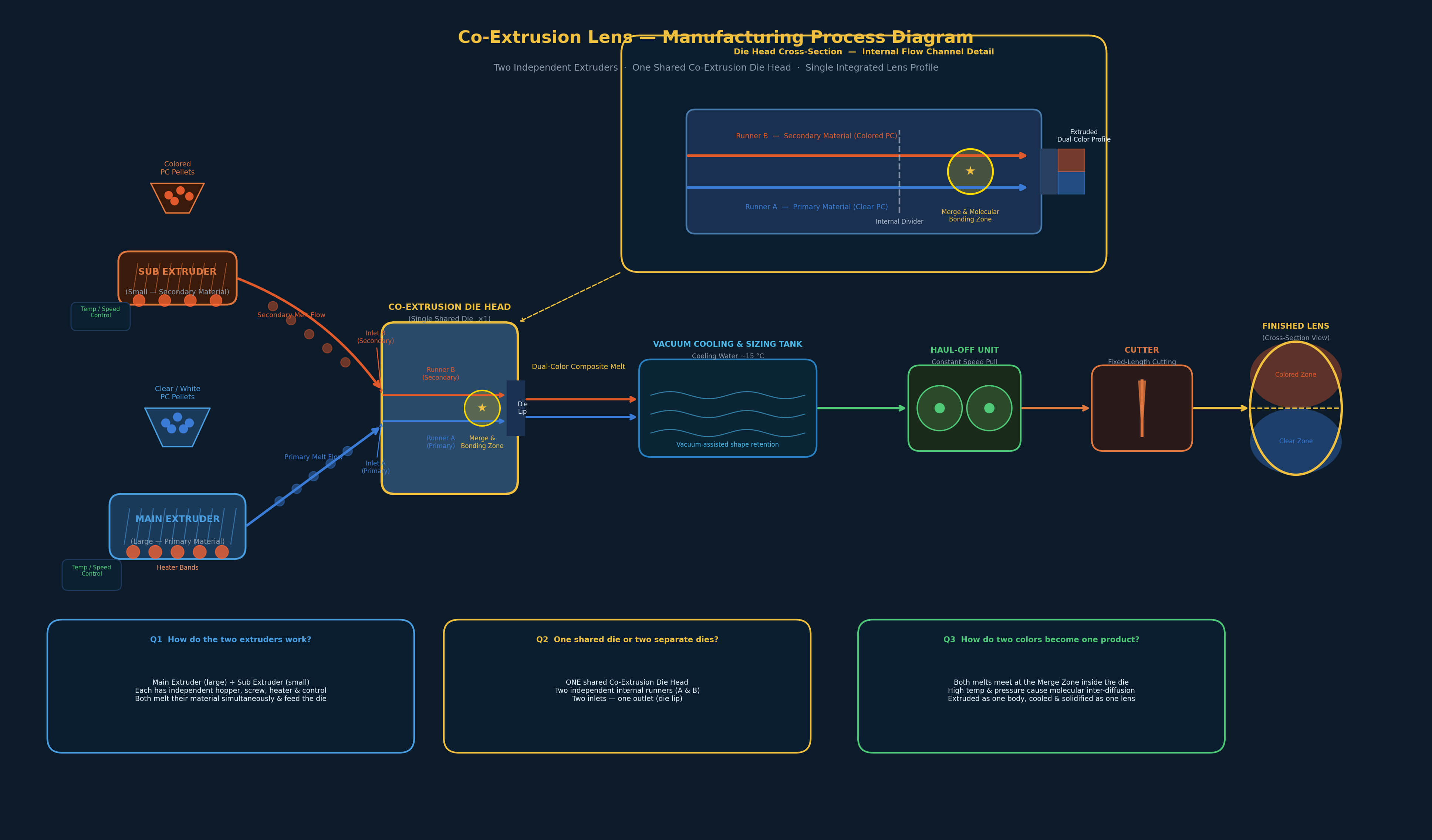Click the HAUL-OFF UNIT heading
1432x840 pixels.
click(964, 350)
